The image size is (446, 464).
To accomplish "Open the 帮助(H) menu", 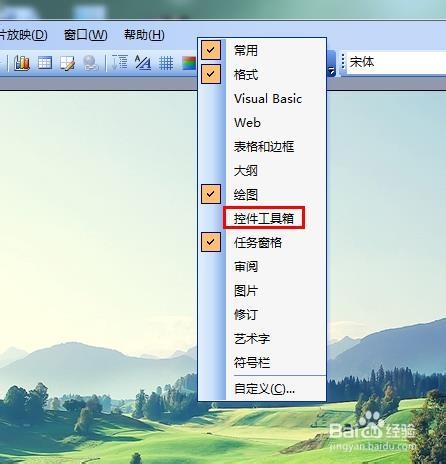I will 144,35.
